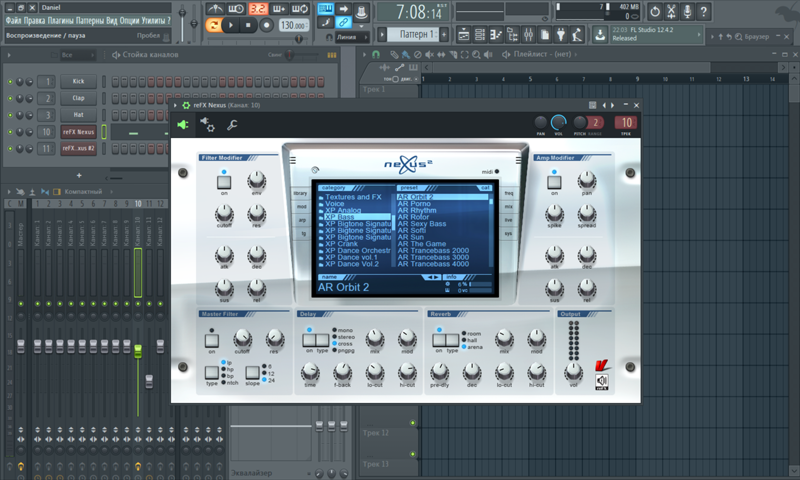Toggle the Amp Modifier on button
The image size is (800, 480).
click(554, 182)
